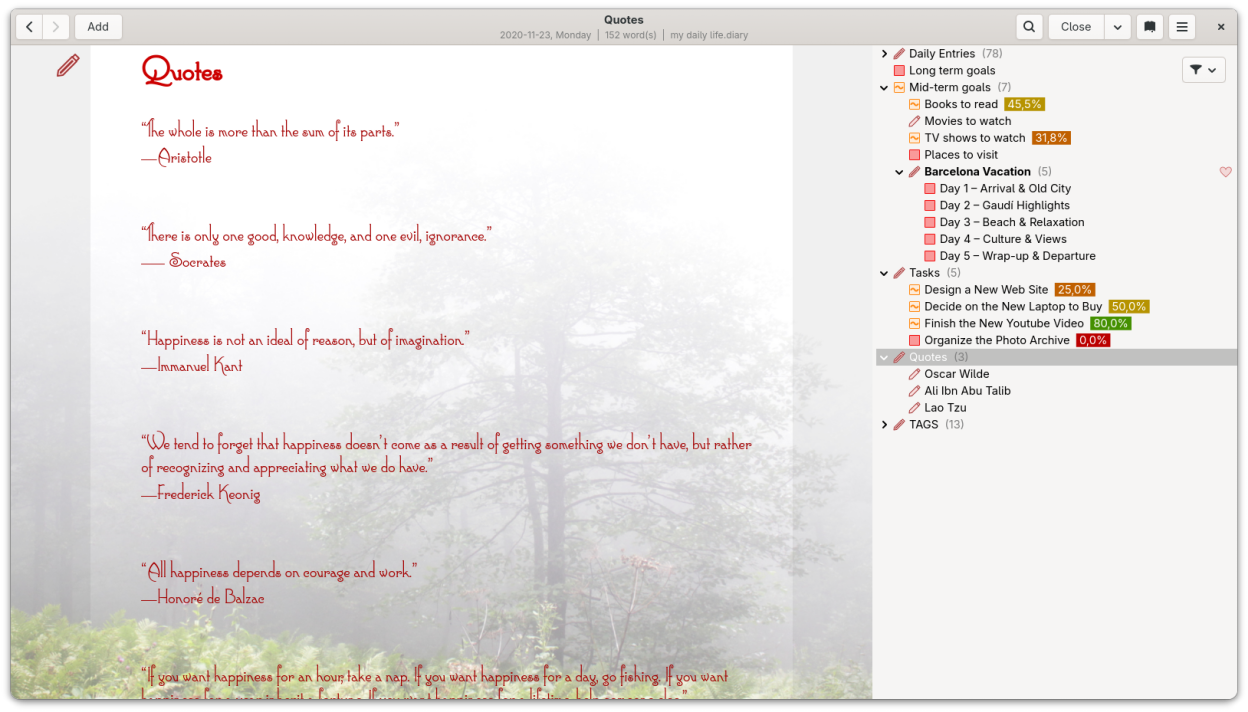Image resolution: width=1248 pixels, height=712 pixels.
Task: Click the Oscar Wilde pencil icon
Action: tap(914, 374)
